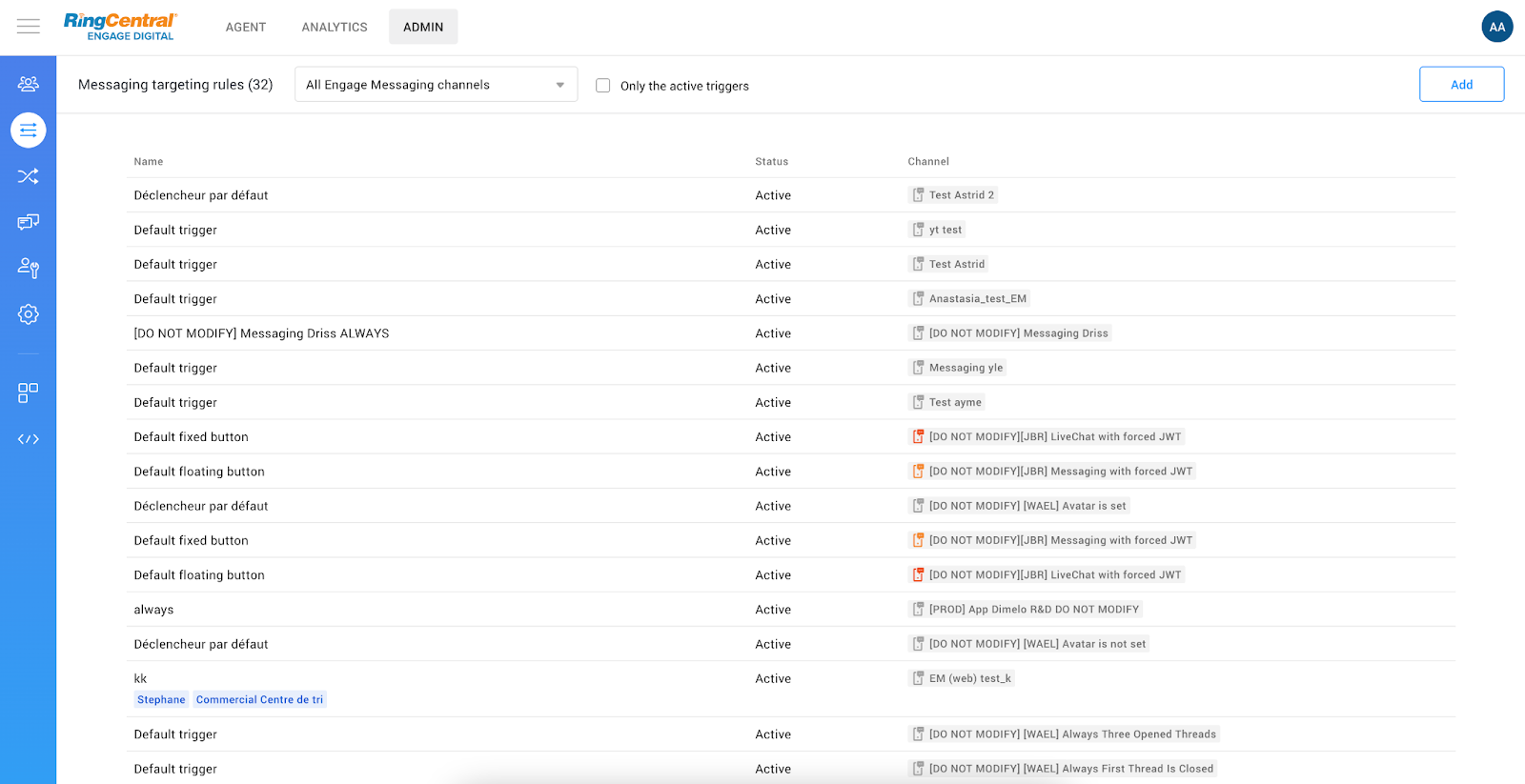
Task: Switch to the AGENT tab
Action: (x=246, y=27)
